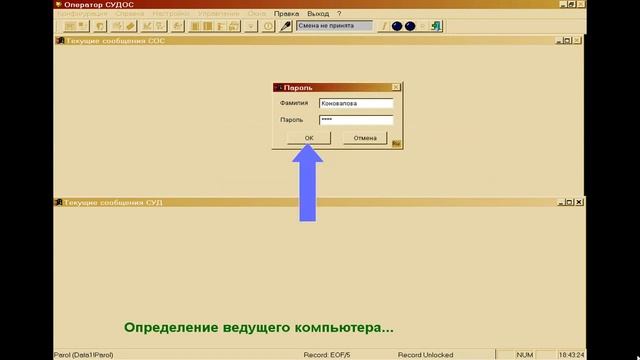
Task: Minimize the Текущие сообщения СУД window
Action: (x=560, y=202)
